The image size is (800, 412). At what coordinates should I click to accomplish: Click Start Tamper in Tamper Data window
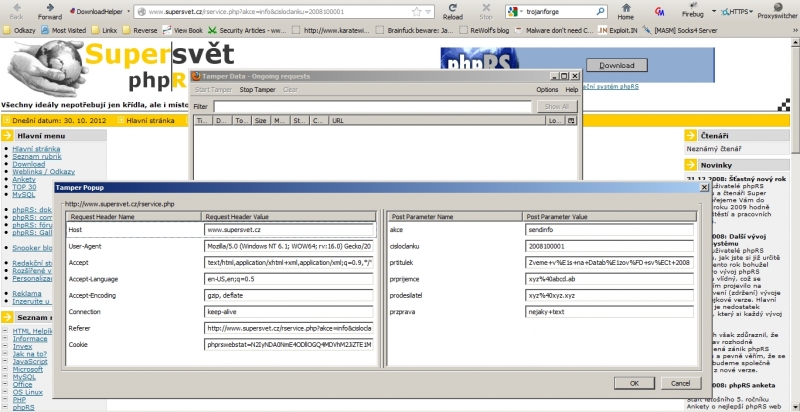tap(213, 90)
